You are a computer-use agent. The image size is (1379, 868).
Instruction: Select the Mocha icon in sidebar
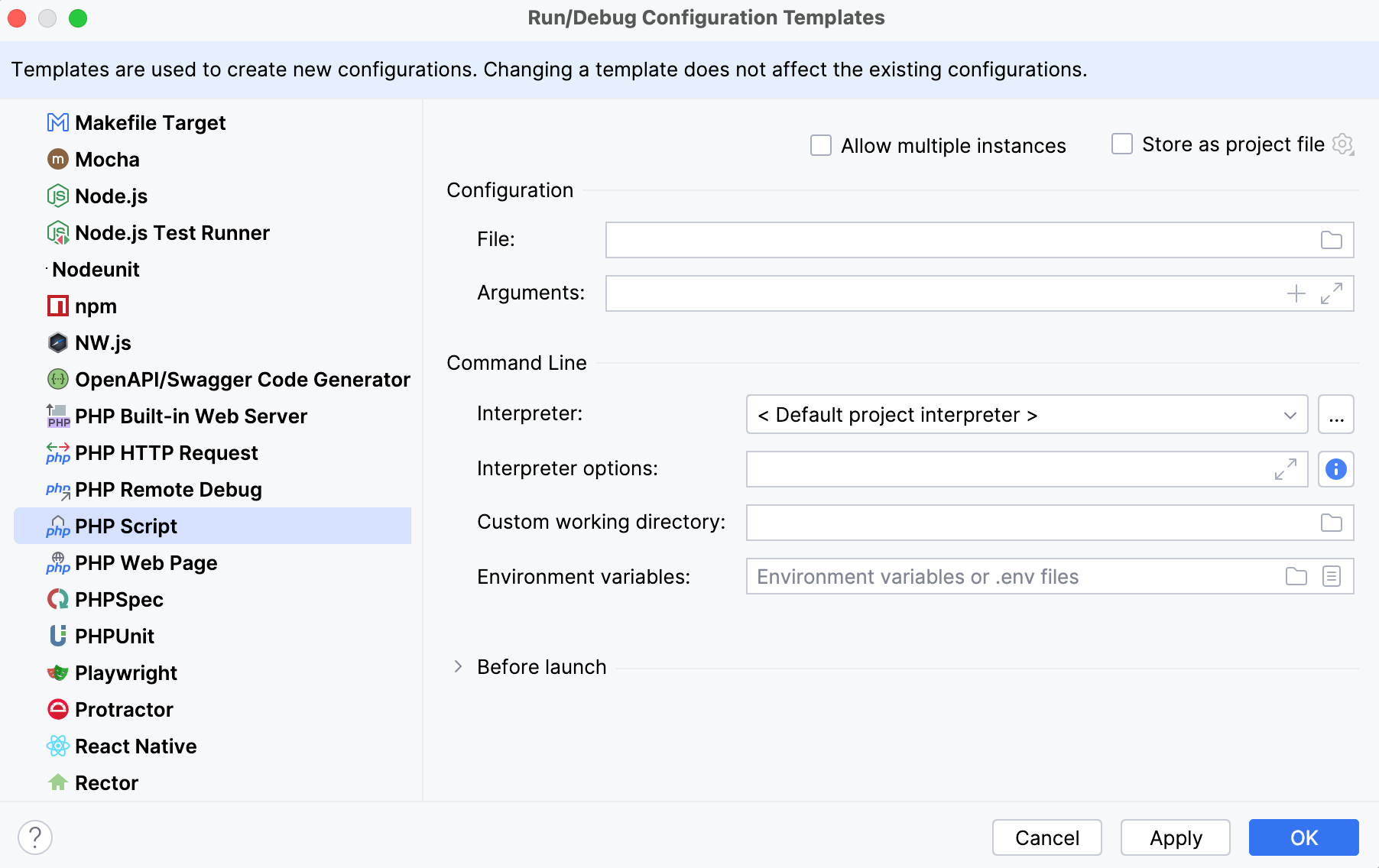coord(57,159)
